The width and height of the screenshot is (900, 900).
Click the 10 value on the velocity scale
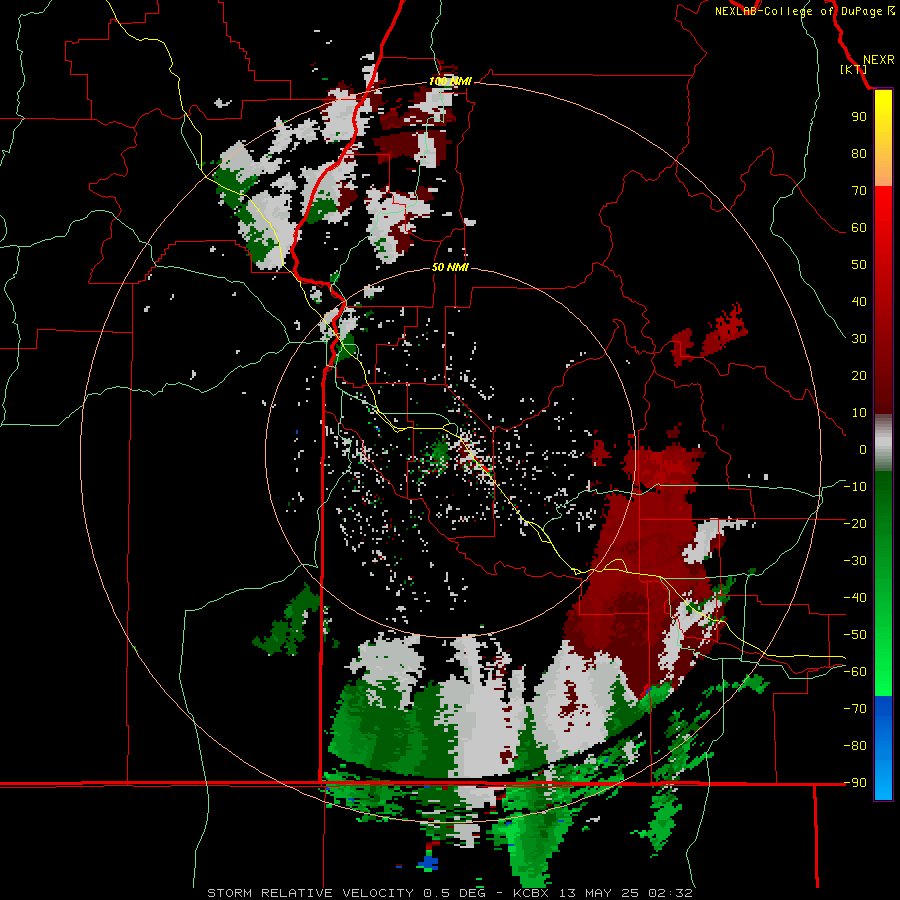[x=859, y=413]
